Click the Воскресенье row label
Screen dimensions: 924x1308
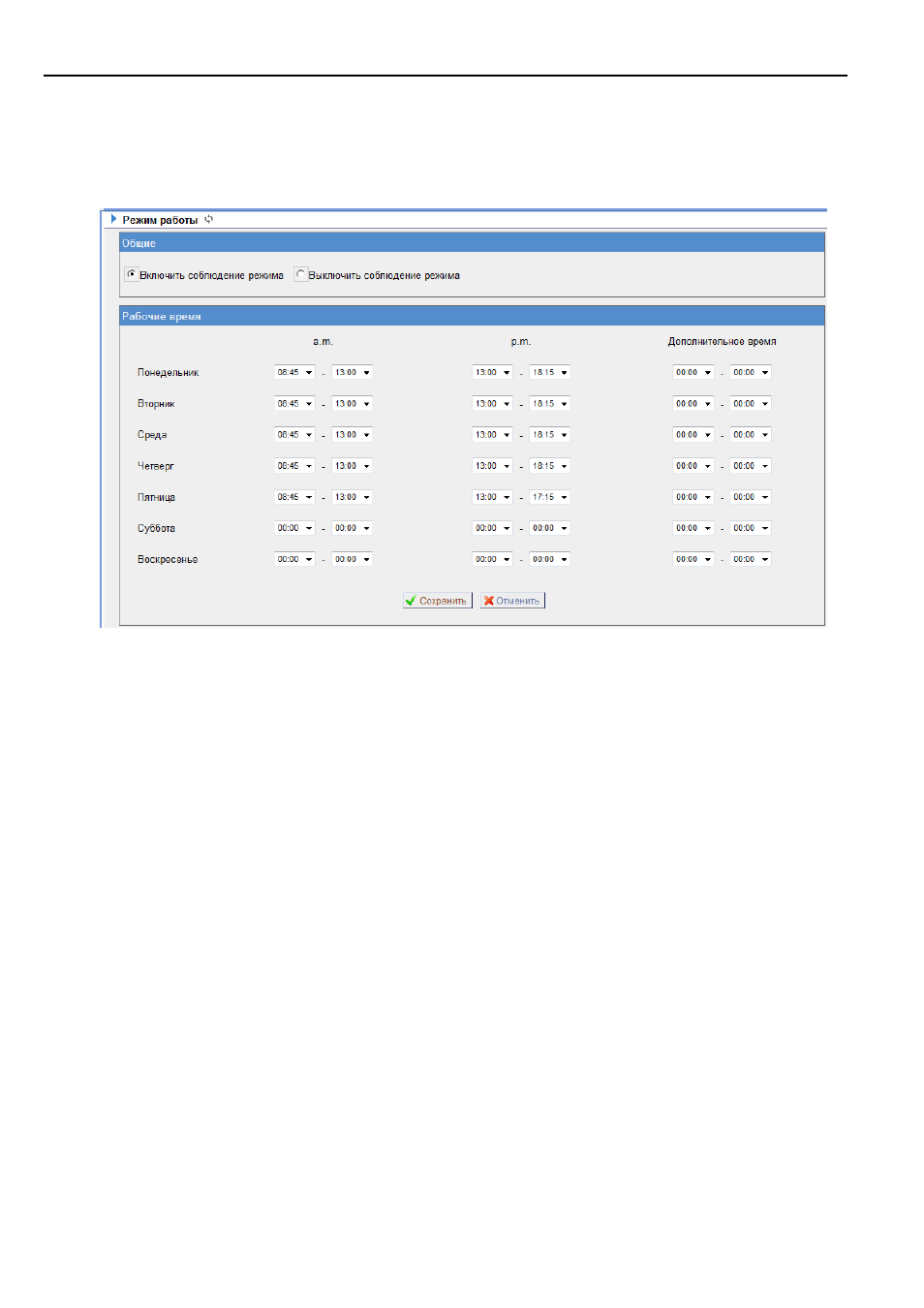tap(168, 560)
